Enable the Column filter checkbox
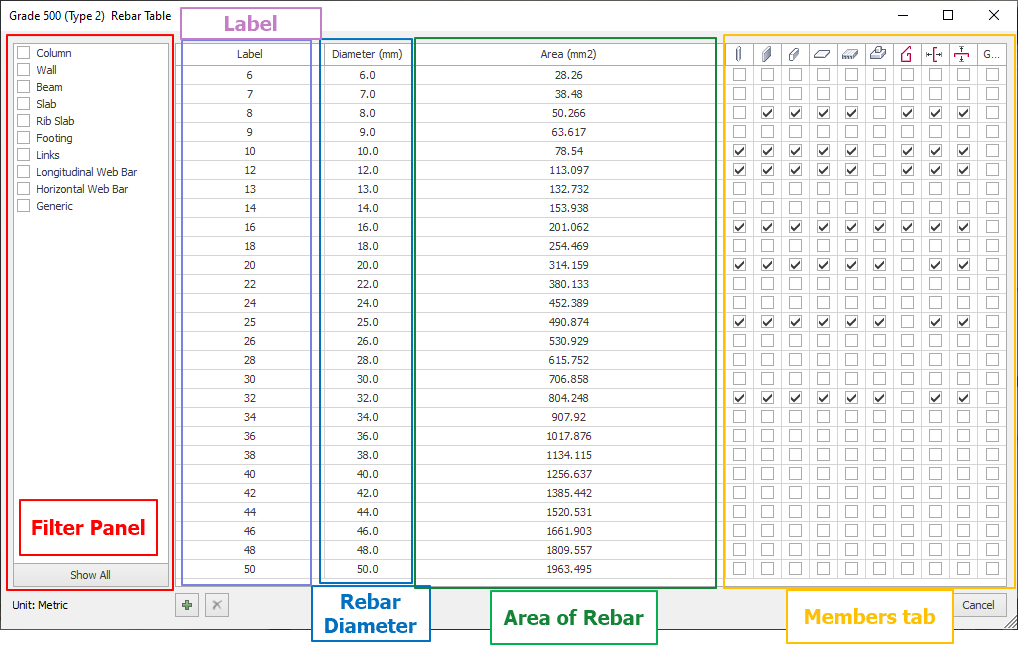 (x=24, y=53)
